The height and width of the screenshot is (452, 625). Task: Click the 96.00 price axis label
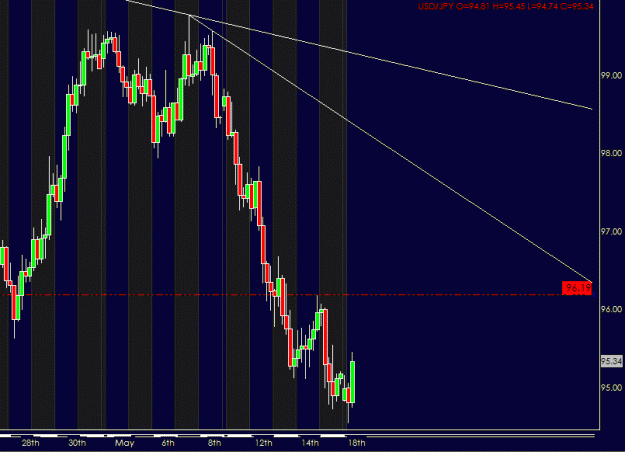(x=611, y=309)
